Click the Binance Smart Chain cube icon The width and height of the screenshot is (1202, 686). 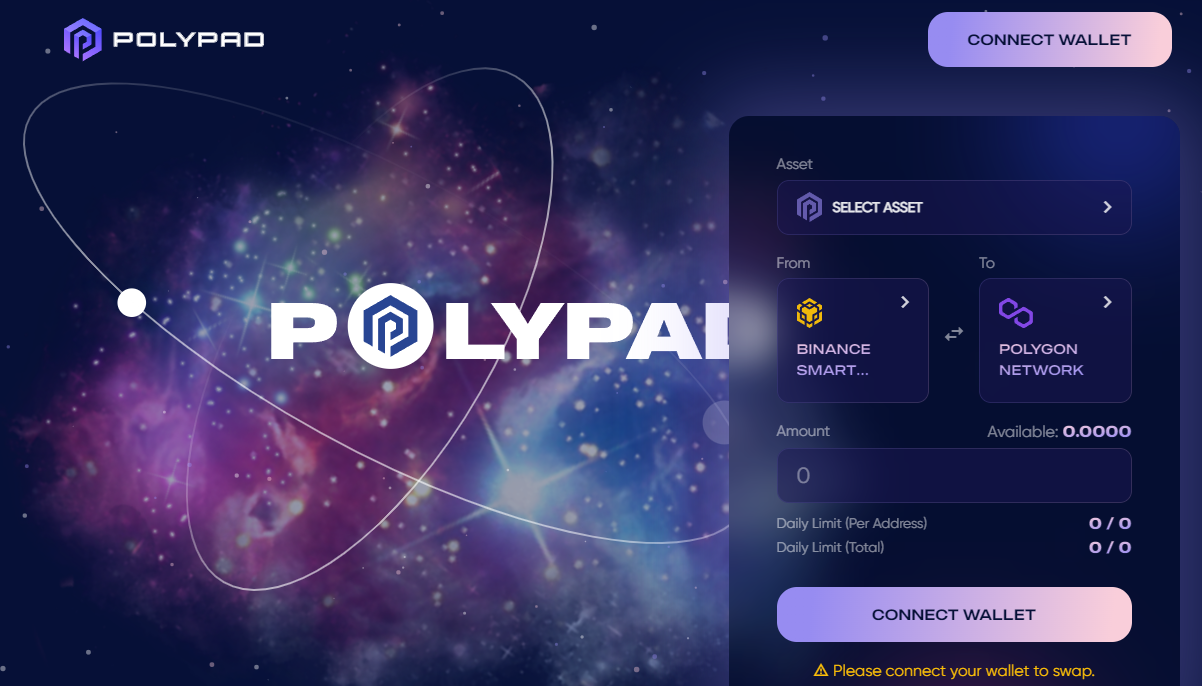[x=809, y=313]
